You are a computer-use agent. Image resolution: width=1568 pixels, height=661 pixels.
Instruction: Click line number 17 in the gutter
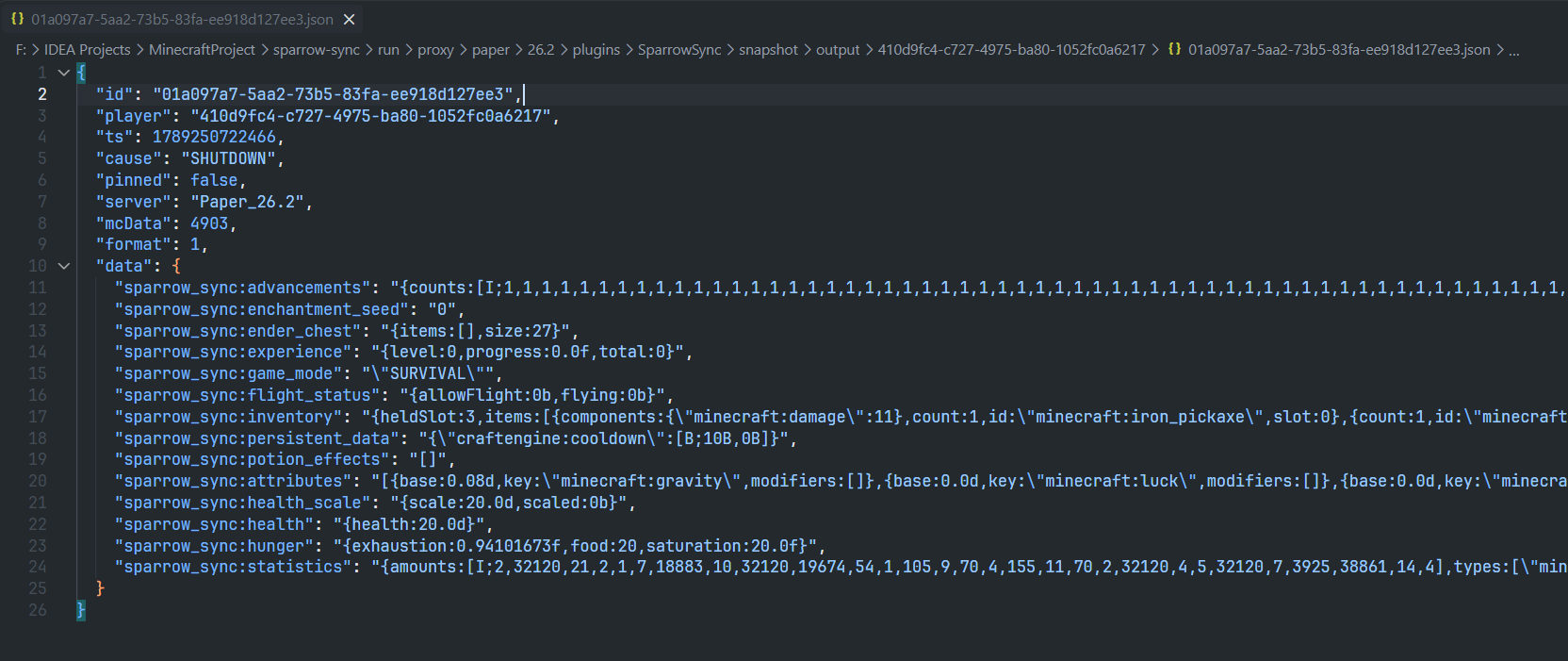[x=38, y=417]
